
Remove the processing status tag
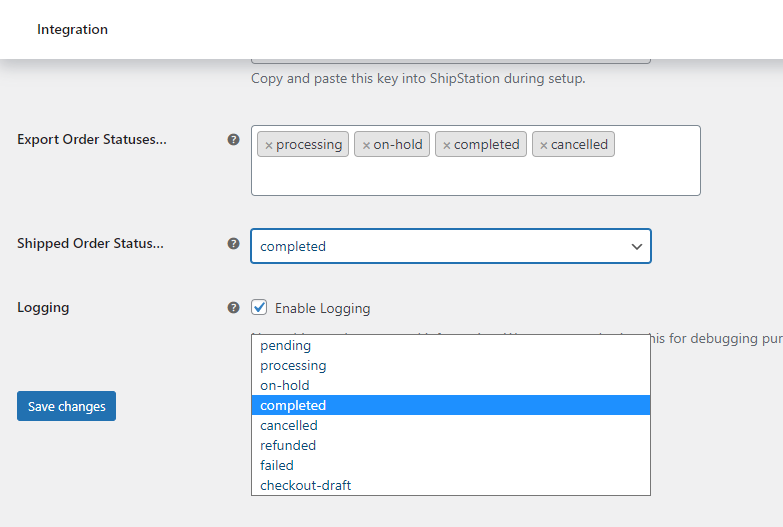tap(269, 145)
